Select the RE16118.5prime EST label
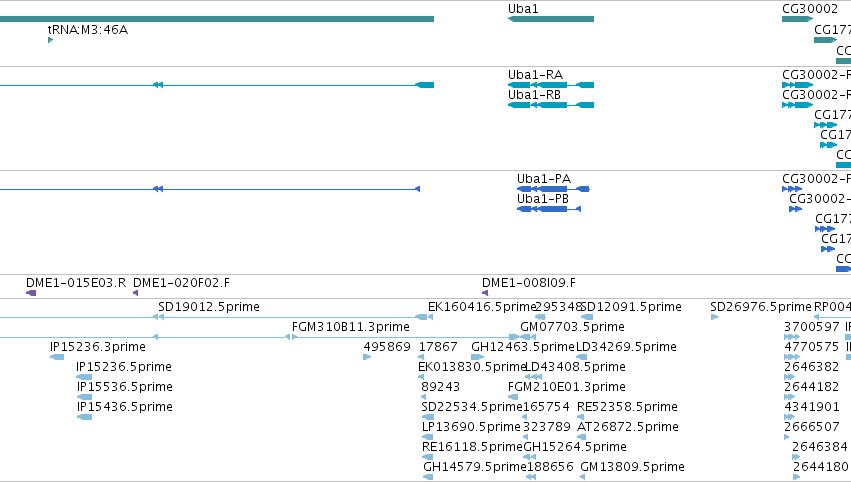851x482 pixels. coord(472,448)
